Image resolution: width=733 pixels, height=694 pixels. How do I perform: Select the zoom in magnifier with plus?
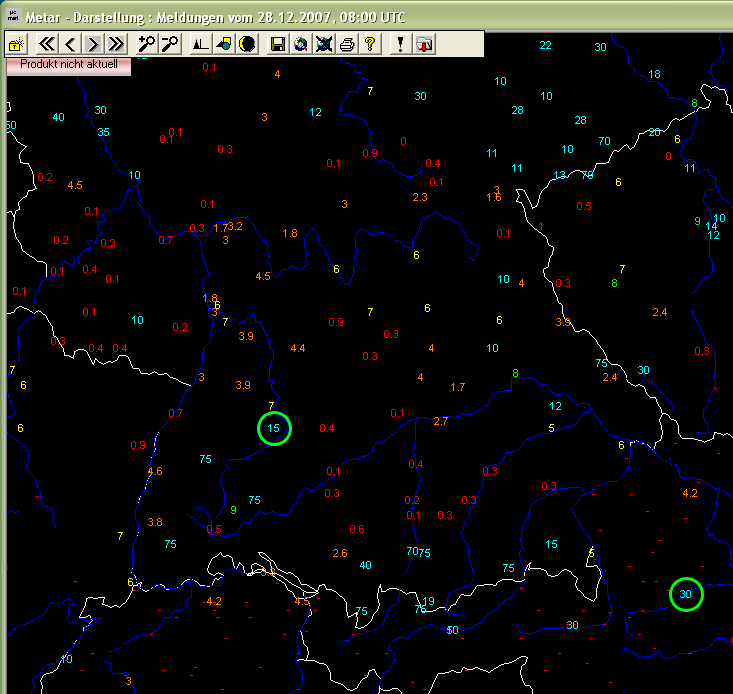147,44
